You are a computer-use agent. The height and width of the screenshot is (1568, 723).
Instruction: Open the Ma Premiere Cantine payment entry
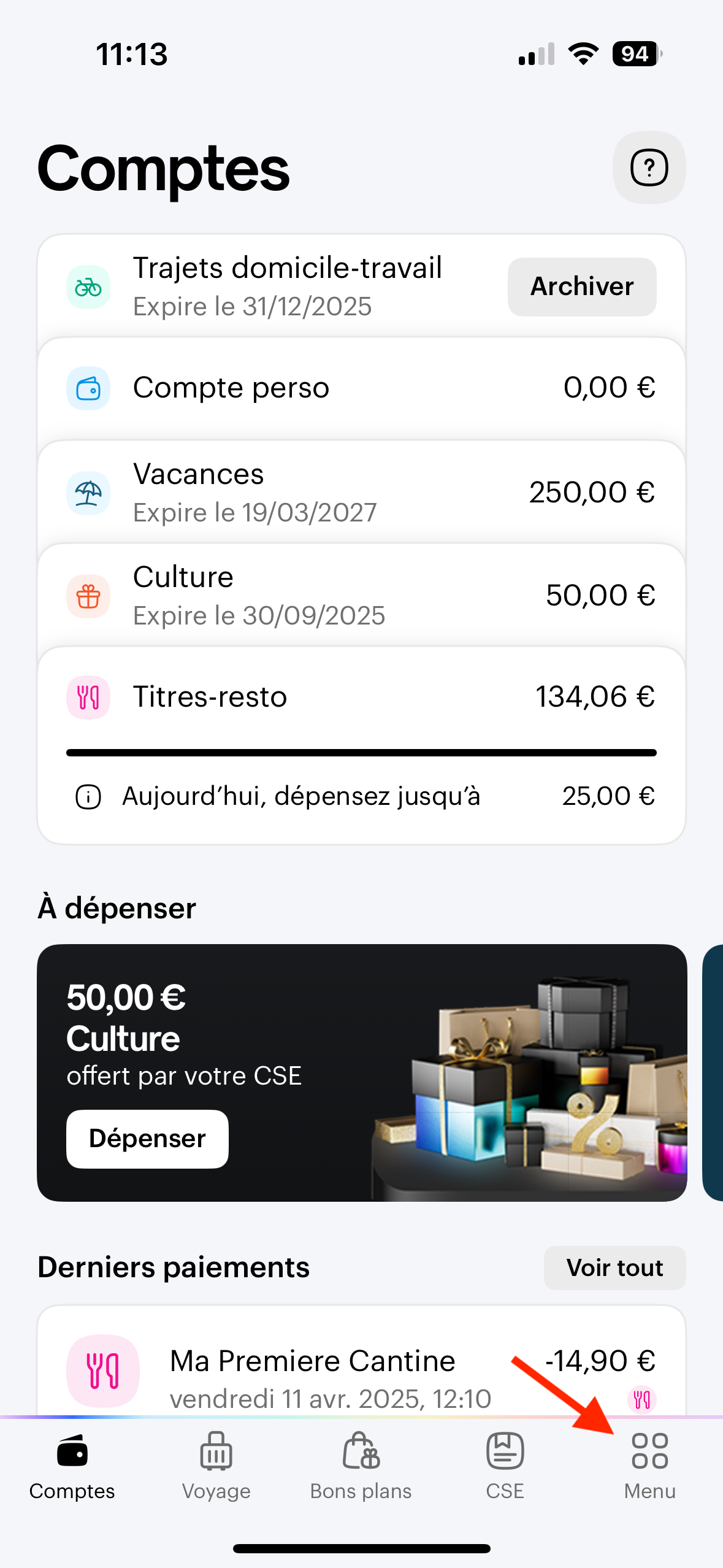361,1372
